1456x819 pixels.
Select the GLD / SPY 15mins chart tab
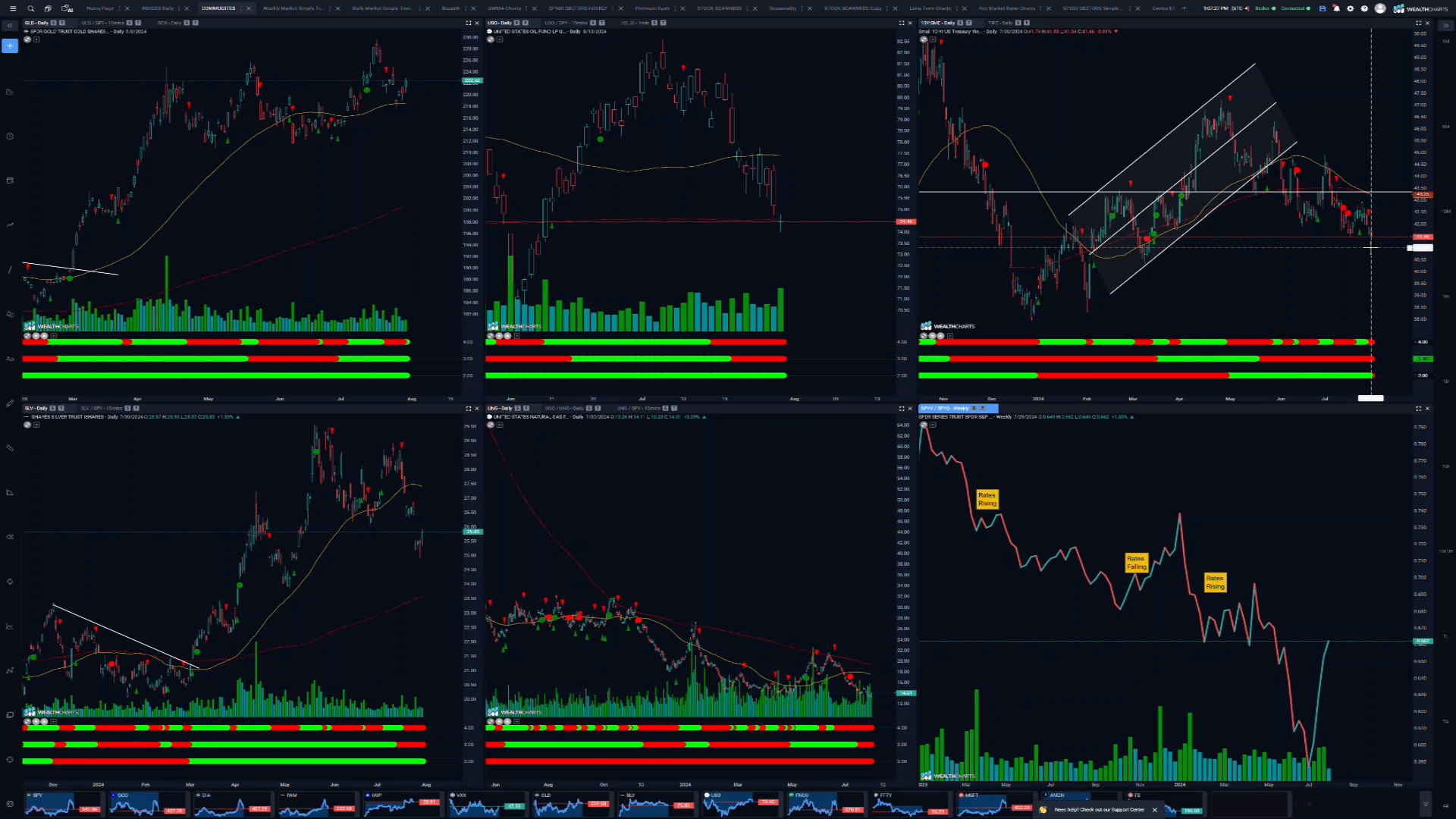coord(102,24)
